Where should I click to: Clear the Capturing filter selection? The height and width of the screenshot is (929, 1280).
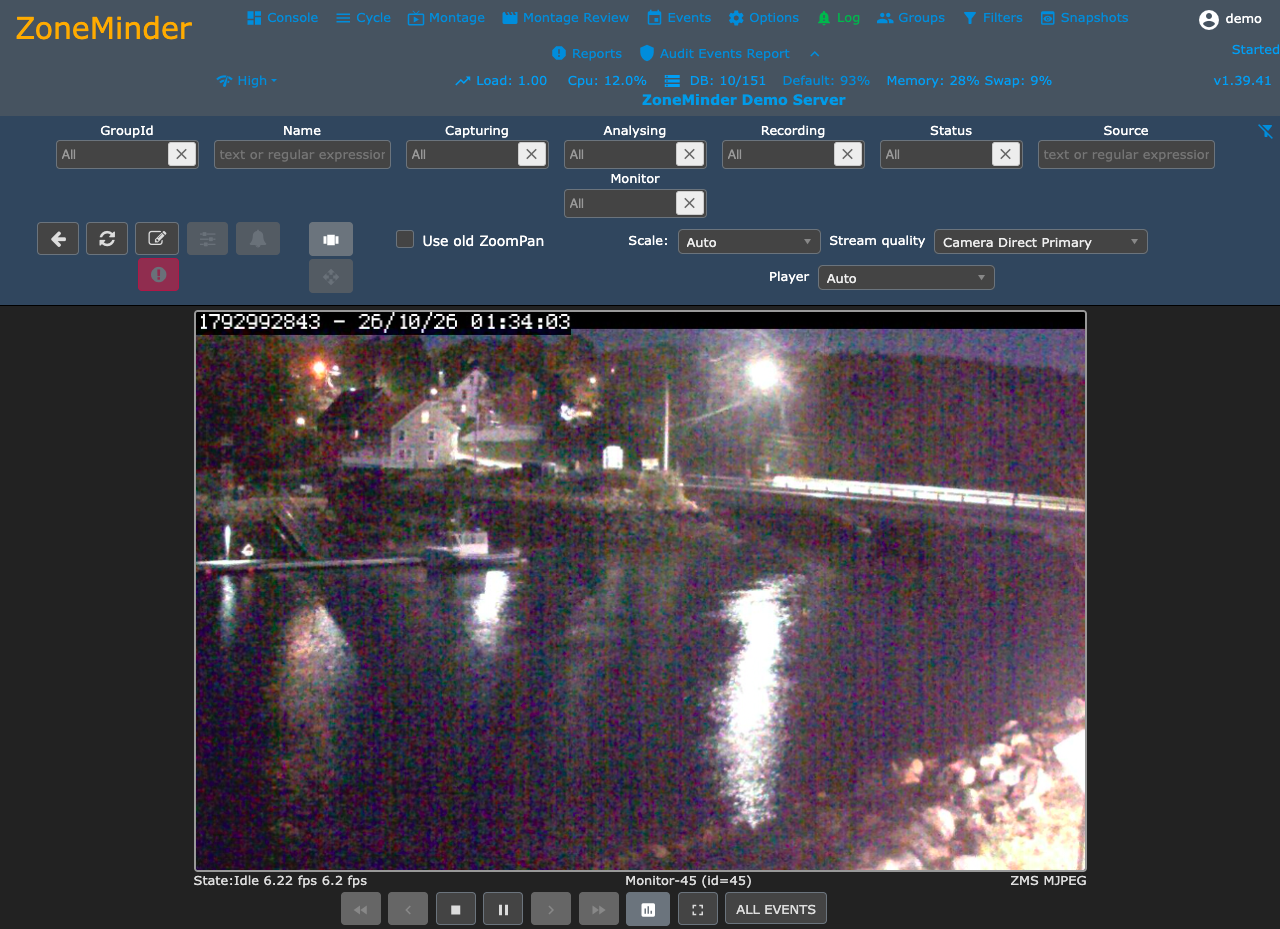[531, 154]
